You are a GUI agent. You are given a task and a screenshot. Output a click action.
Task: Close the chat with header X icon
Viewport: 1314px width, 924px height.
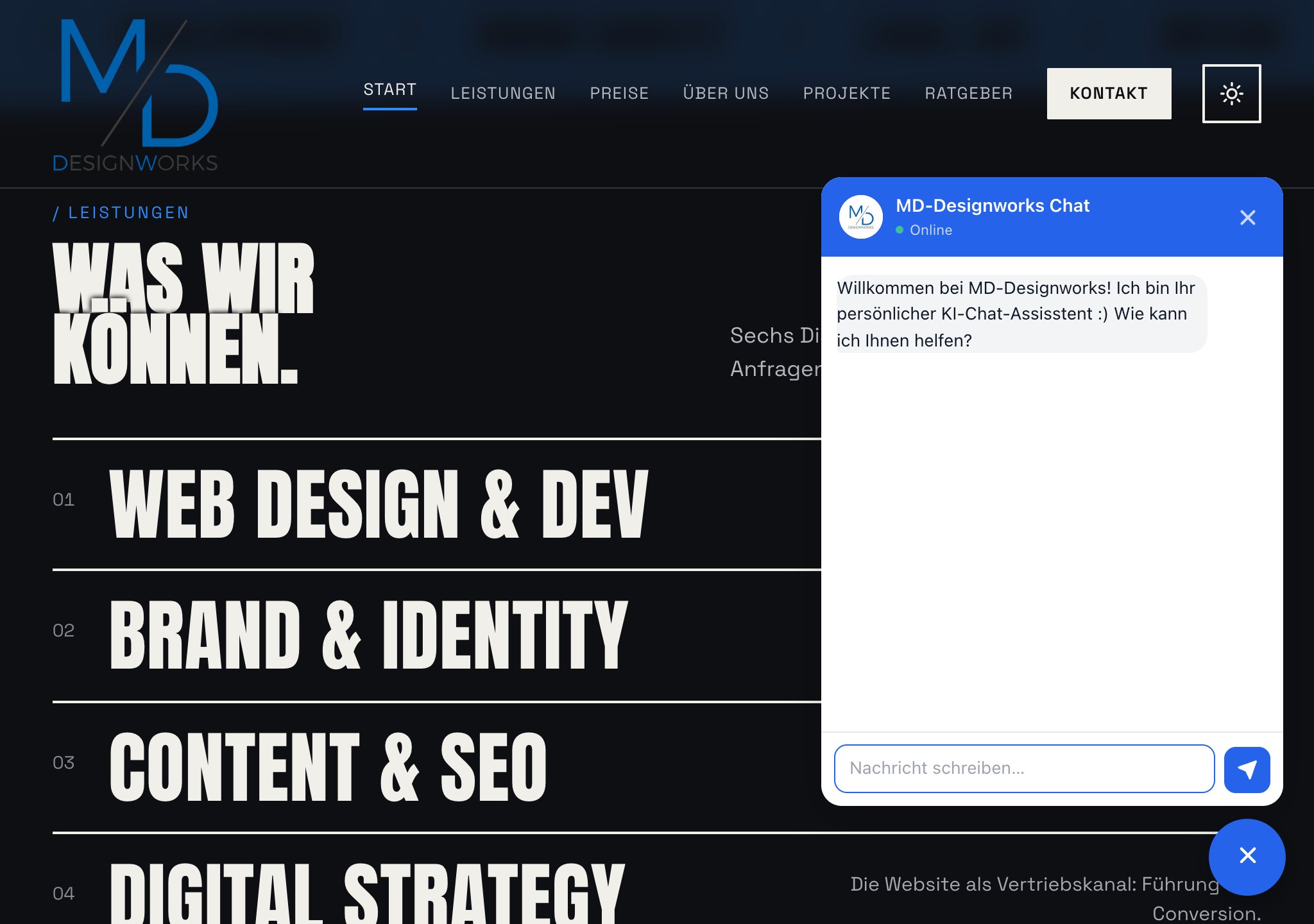click(1247, 218)
